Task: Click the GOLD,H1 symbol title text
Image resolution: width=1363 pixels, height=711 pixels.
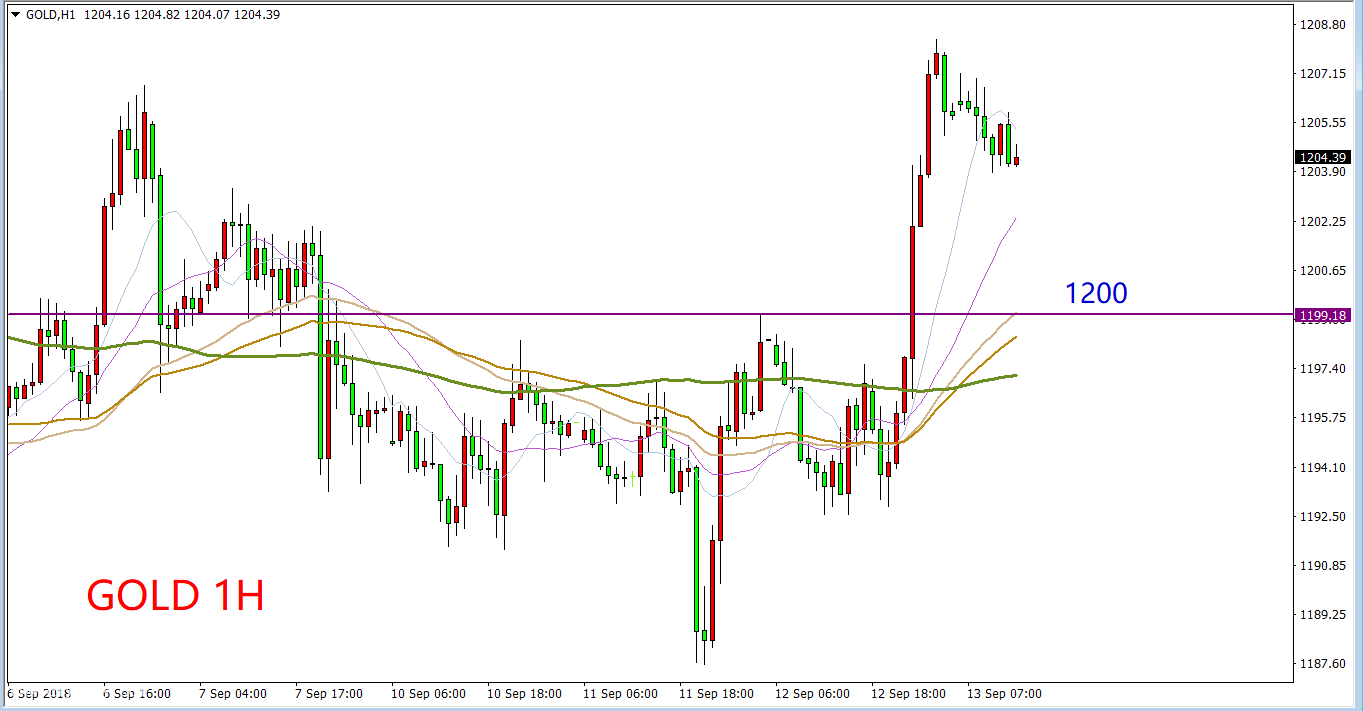Action: pyautogui.click(x=49, y=15)
